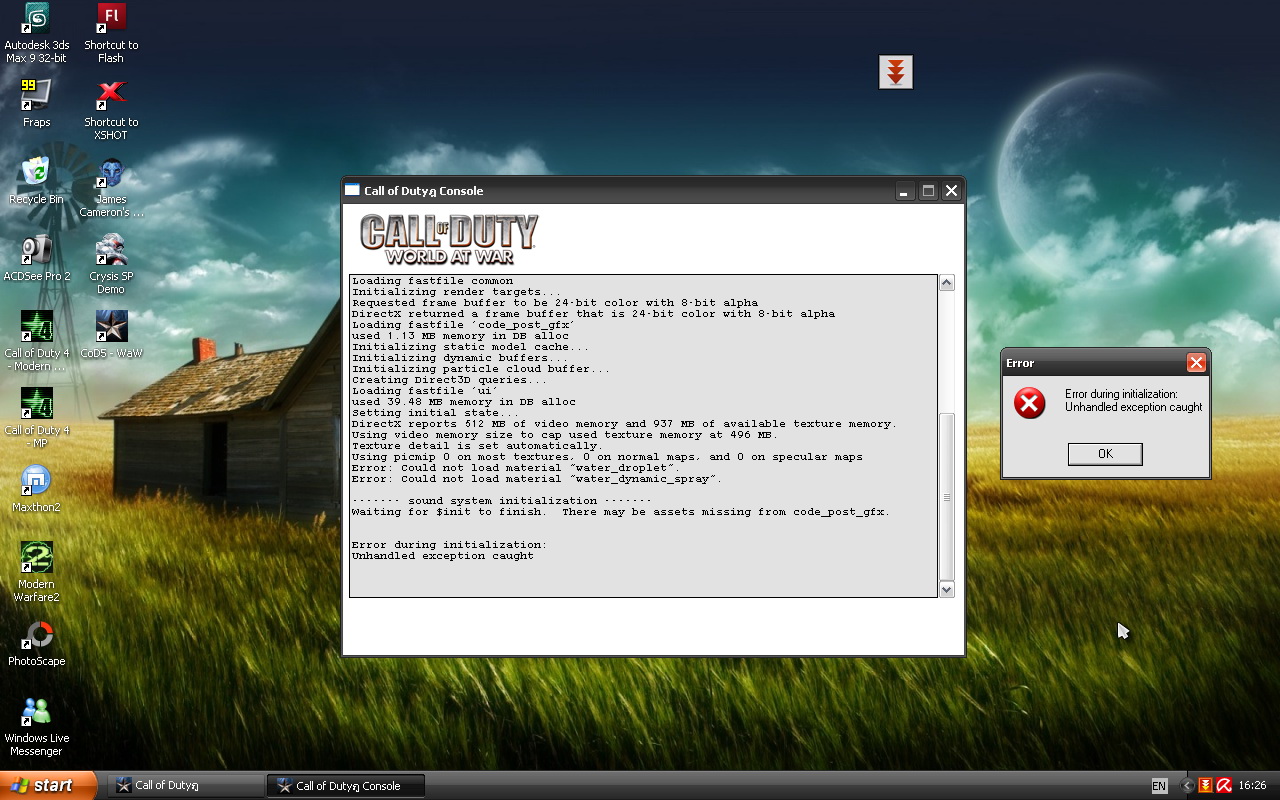Click the 'used 39.48 MB memory' line

click(464, 402)
